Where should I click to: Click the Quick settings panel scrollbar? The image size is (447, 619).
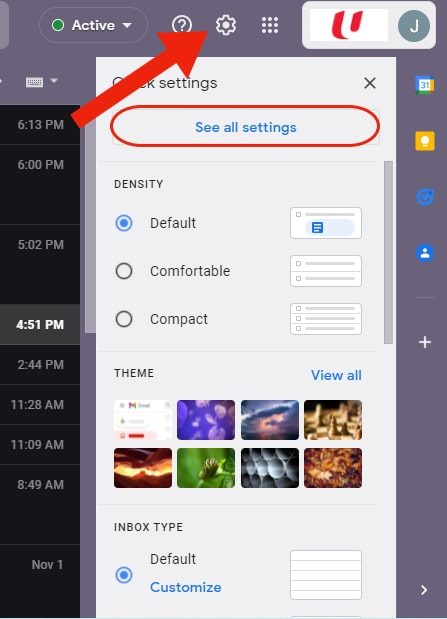tap(388, 252)
